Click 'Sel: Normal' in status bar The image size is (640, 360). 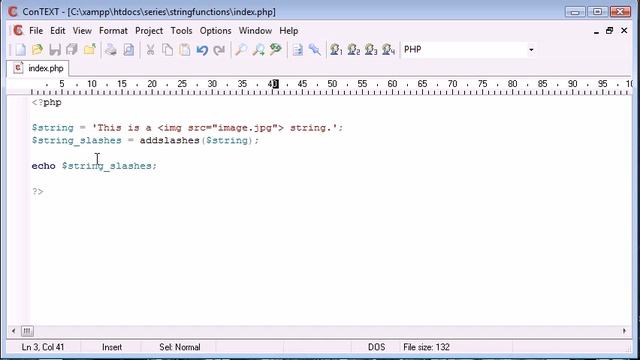pos(180,347)
